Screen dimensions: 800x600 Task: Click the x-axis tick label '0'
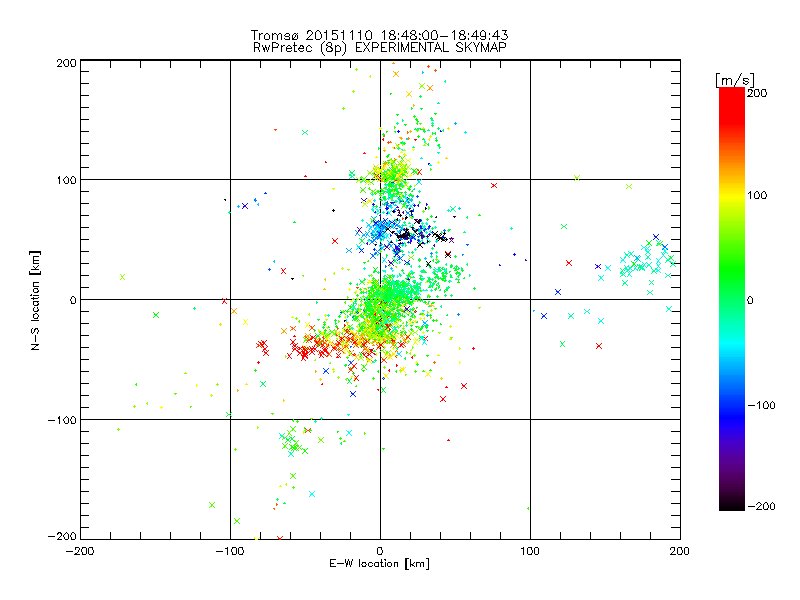tap(380, 551)
